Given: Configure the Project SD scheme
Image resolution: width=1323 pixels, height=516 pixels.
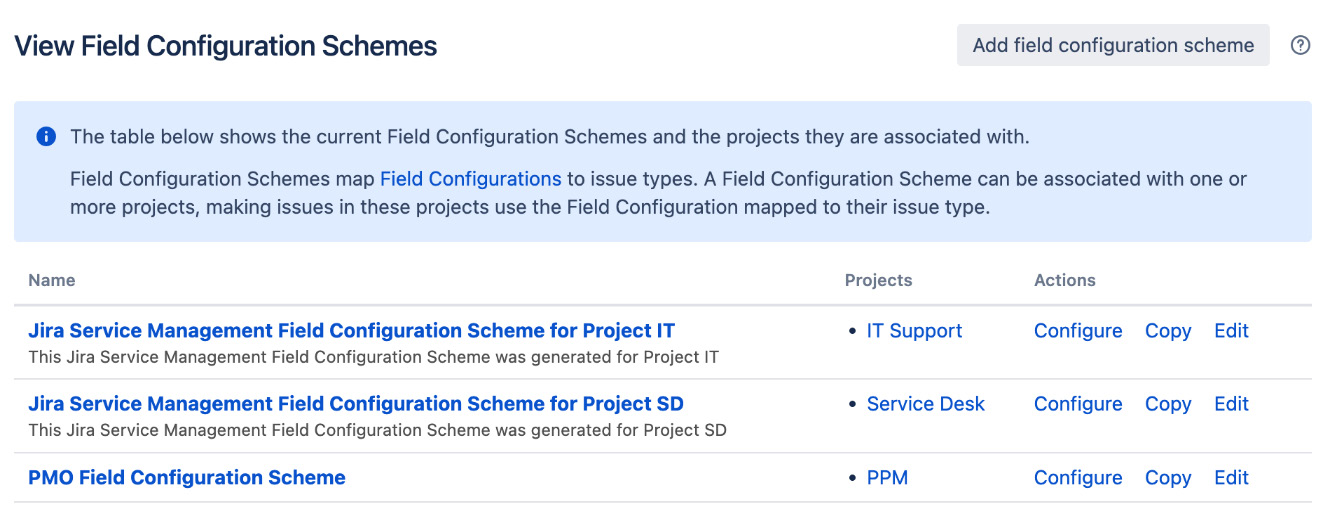Looking at the screenshot, I should tap(1078, 404).
